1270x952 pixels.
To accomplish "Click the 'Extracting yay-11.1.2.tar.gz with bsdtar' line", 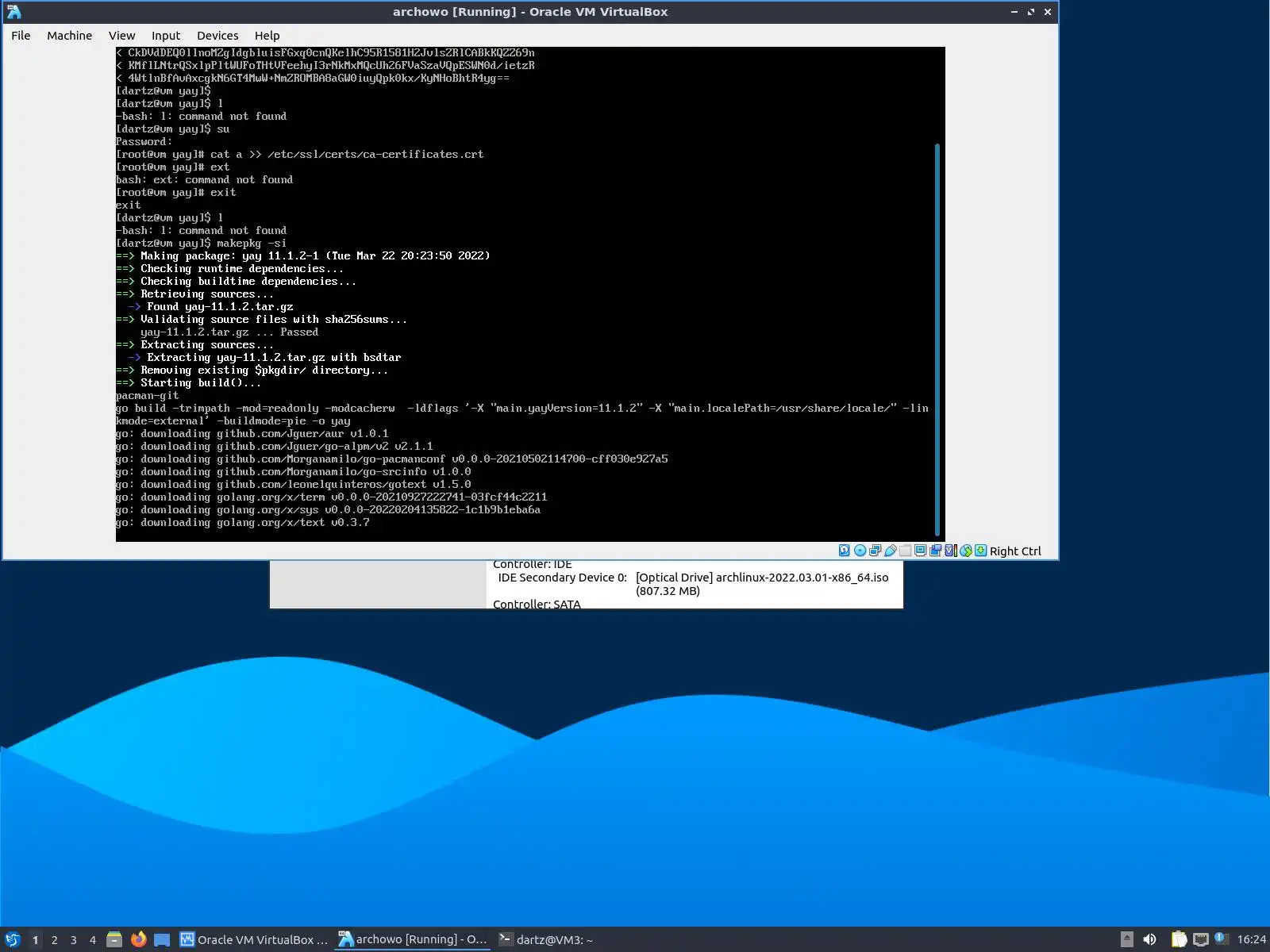I will pos(264,358).
